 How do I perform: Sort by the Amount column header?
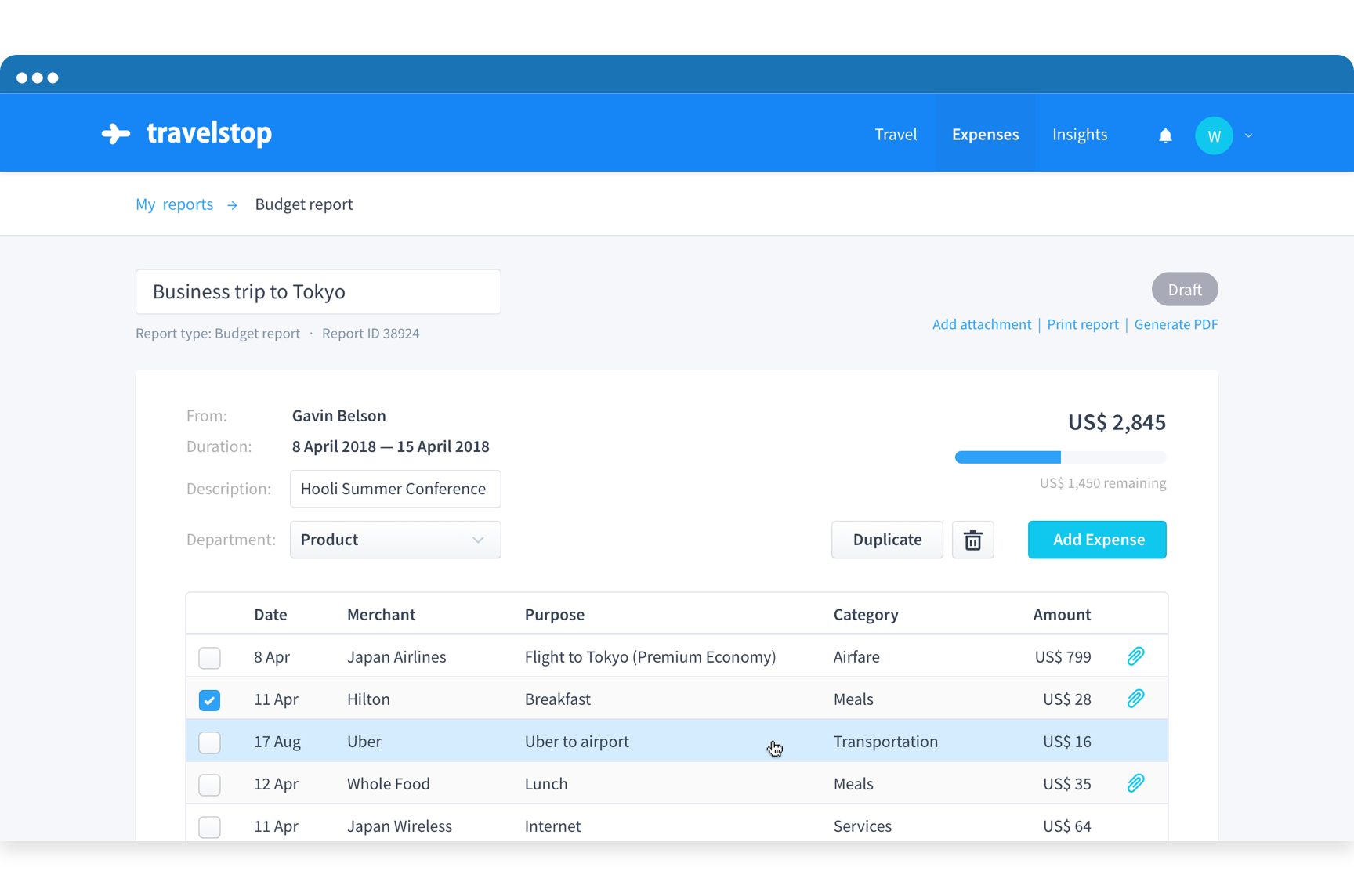coord(1062,615)
